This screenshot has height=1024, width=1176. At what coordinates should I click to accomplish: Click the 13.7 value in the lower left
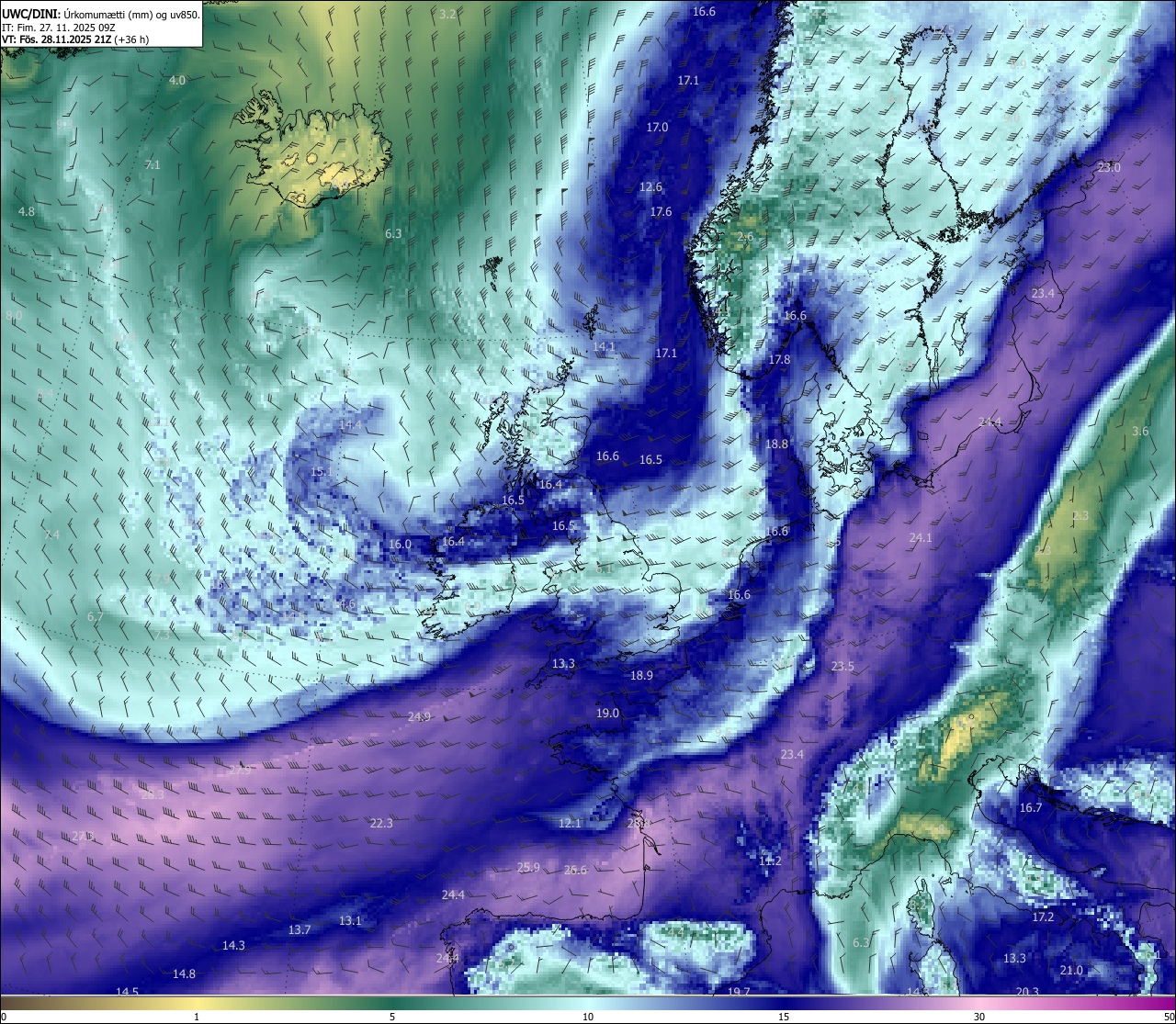pos(300,930)
